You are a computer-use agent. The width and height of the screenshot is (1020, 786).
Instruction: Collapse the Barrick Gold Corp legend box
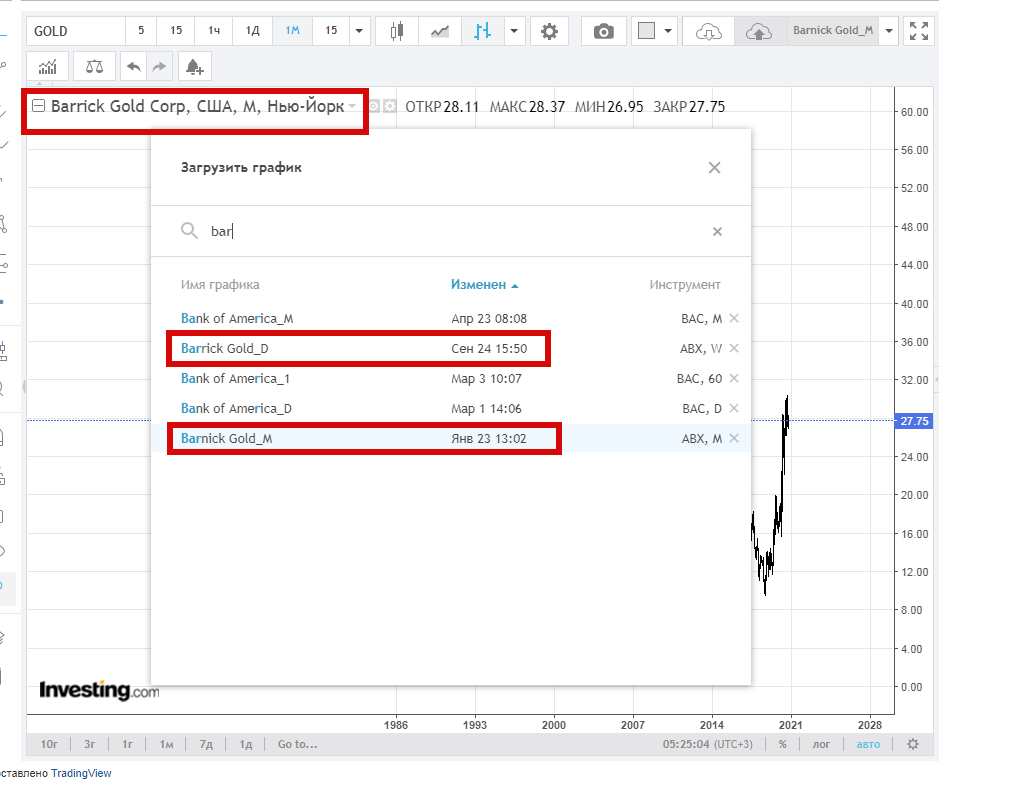click(38, 105)
